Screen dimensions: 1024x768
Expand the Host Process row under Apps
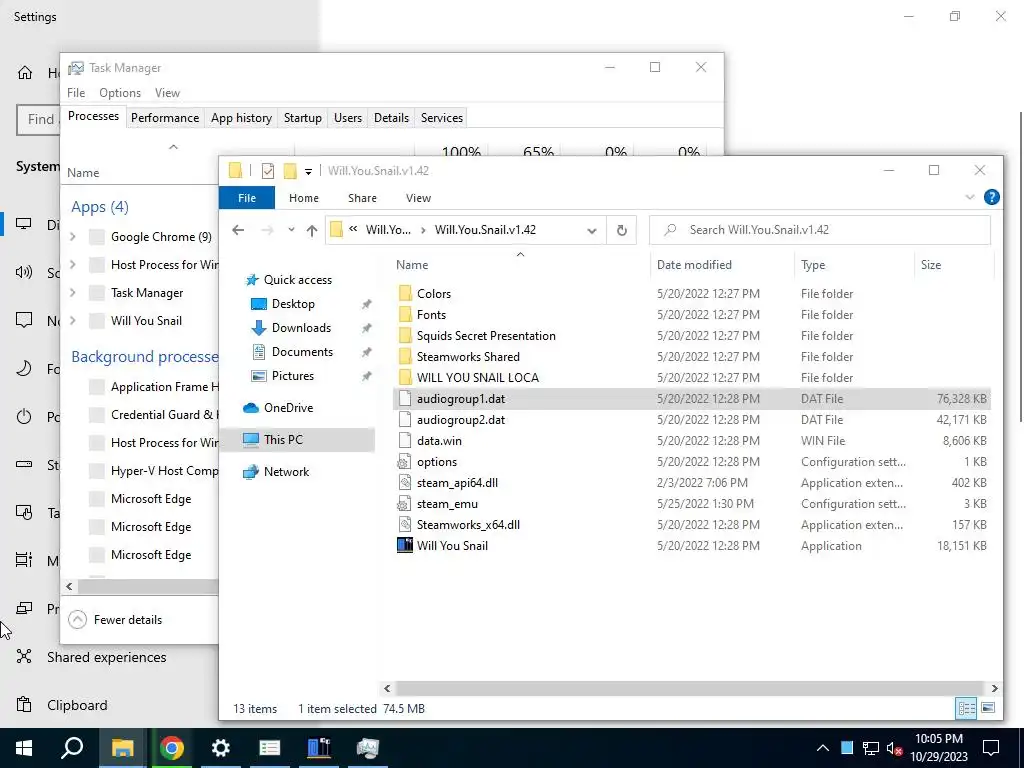(73, 264)
